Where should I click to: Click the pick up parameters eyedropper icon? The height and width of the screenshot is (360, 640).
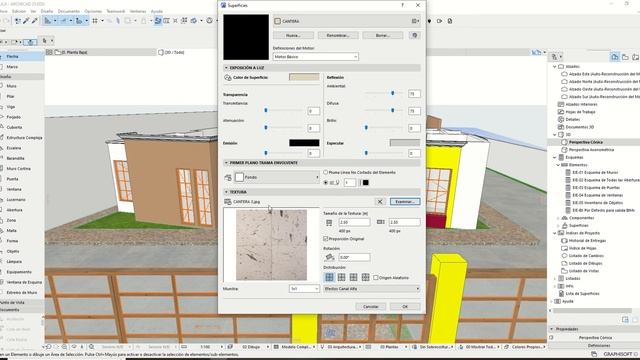point(27,21)
